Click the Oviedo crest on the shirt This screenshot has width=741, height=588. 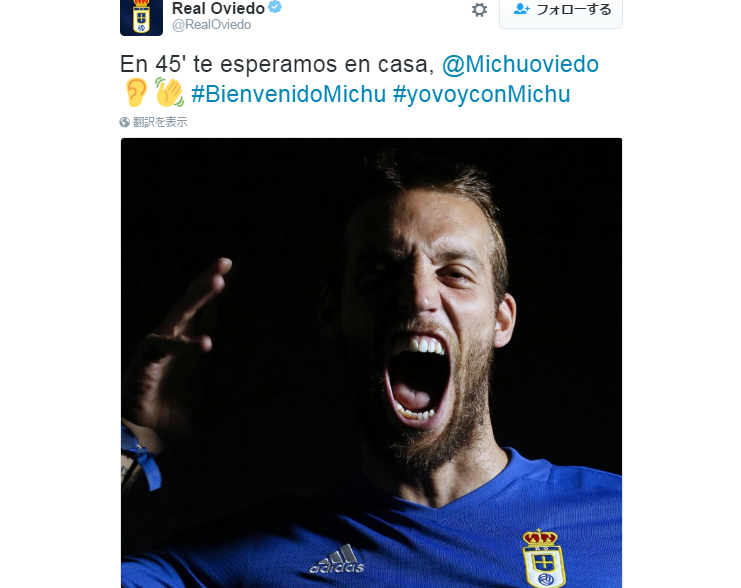543,559
